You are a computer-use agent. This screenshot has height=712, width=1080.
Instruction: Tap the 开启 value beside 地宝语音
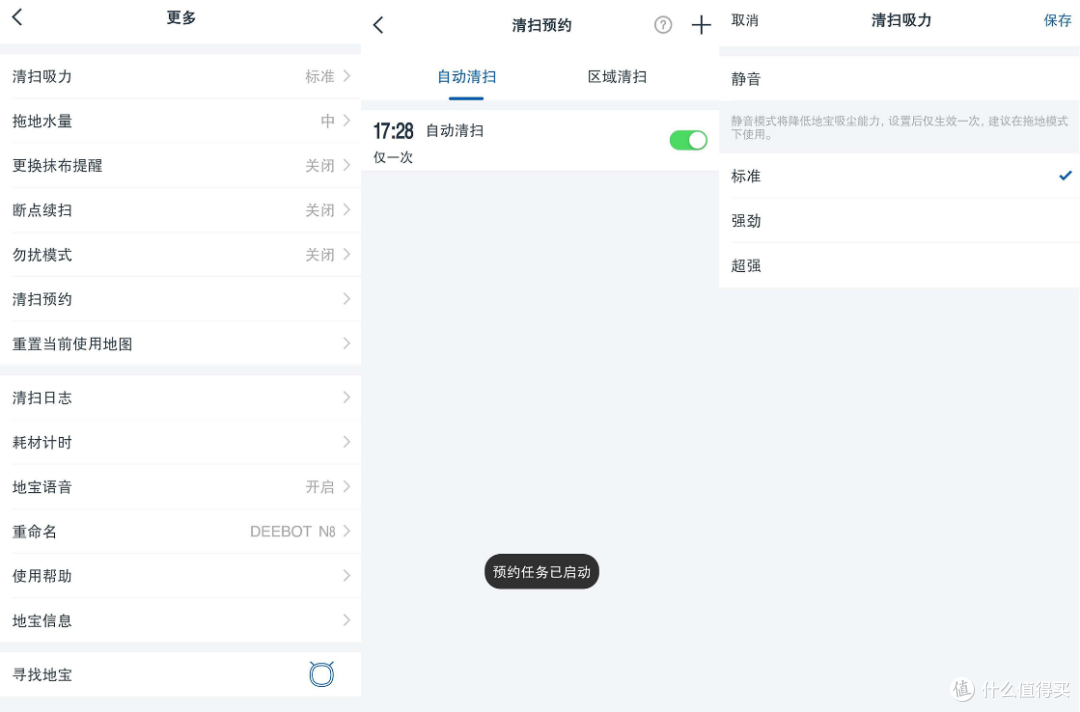[320, 487]
